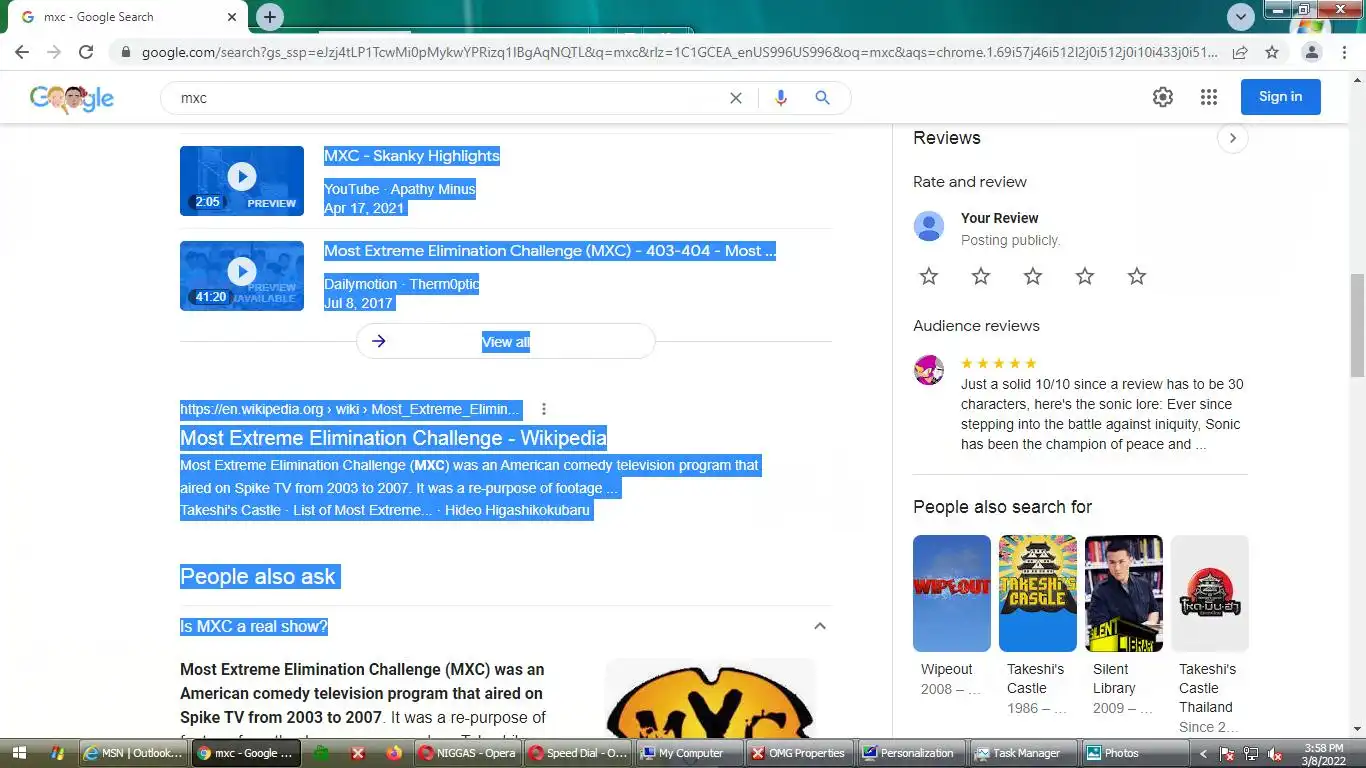
Task: Open the Takeshi's Castle Thailand card
Action: pos(1210,635)
